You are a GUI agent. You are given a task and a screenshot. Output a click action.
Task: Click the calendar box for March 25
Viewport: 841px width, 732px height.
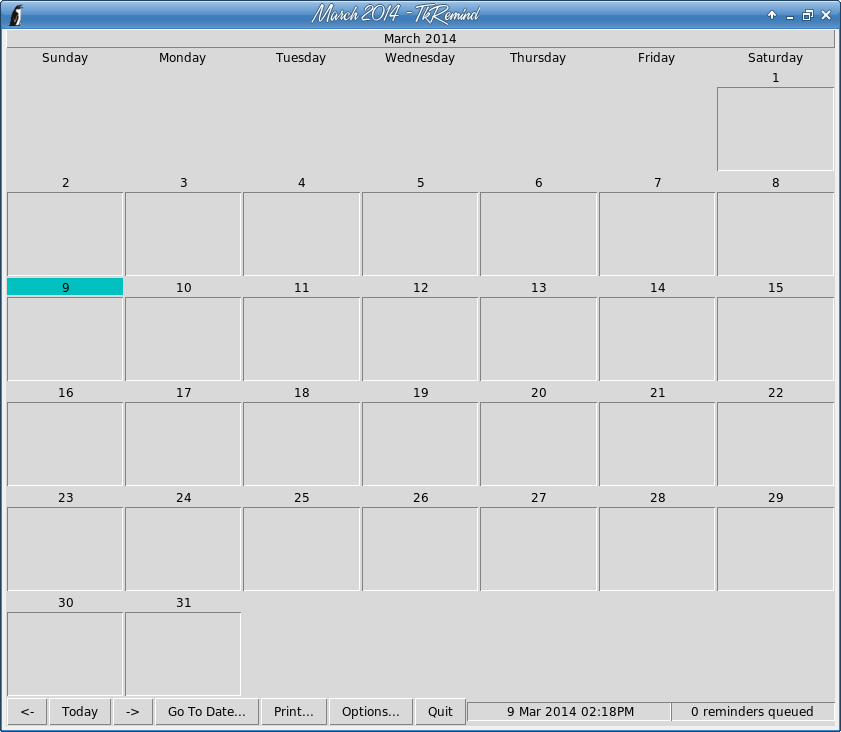point(301,549)
